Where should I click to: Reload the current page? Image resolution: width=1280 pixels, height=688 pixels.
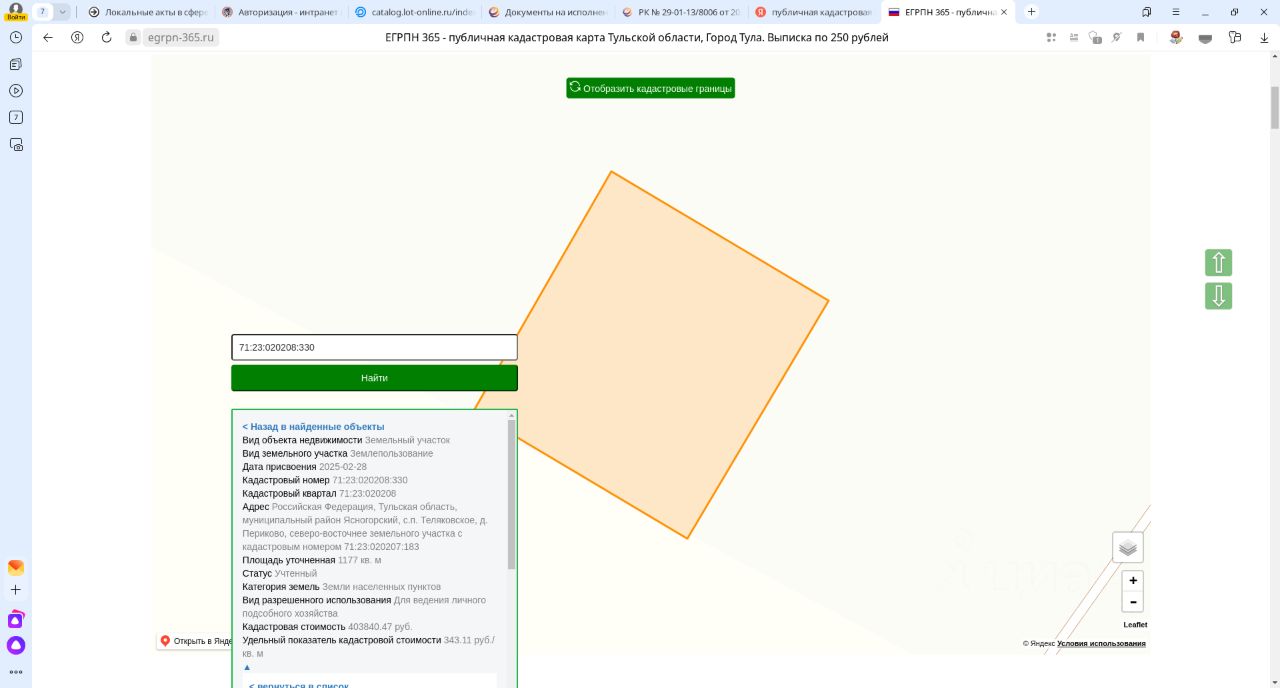click(x=106, y=37)
